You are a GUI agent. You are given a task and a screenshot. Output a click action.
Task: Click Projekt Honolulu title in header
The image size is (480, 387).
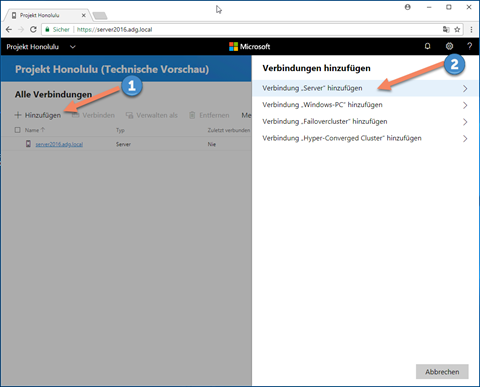(33, 47)
